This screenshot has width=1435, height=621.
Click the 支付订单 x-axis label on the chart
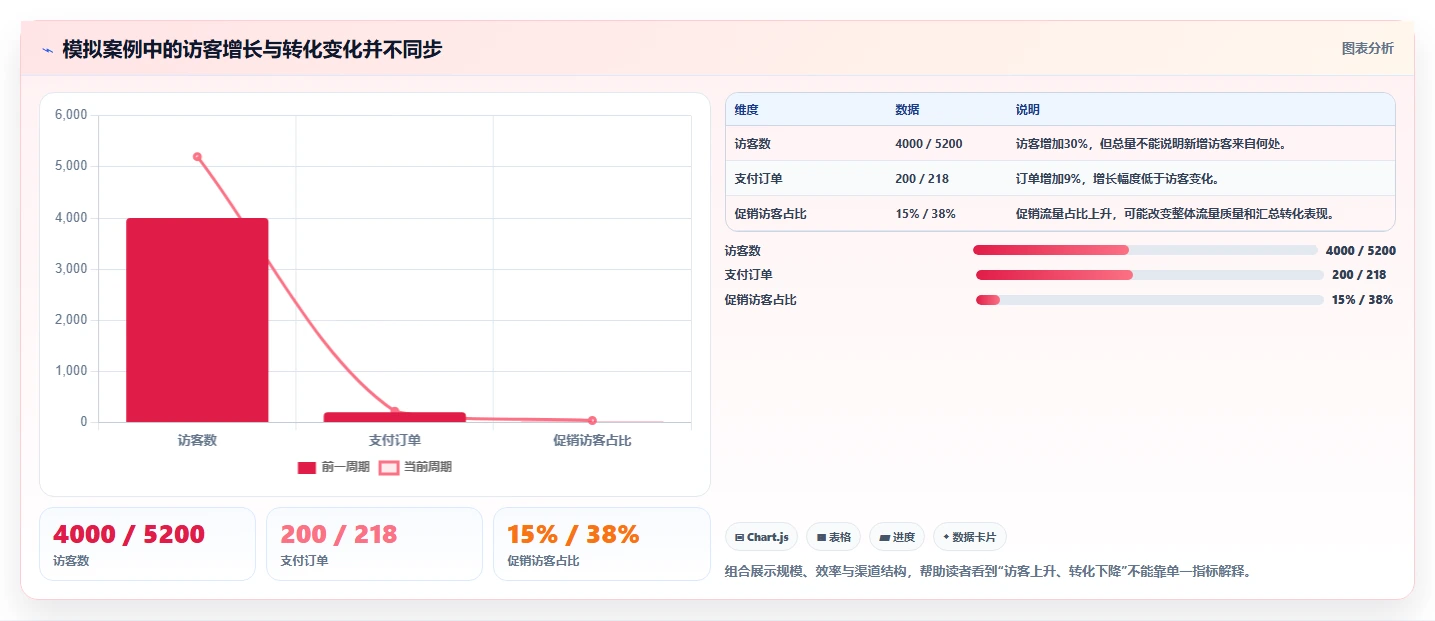click(x=394, y=440)
